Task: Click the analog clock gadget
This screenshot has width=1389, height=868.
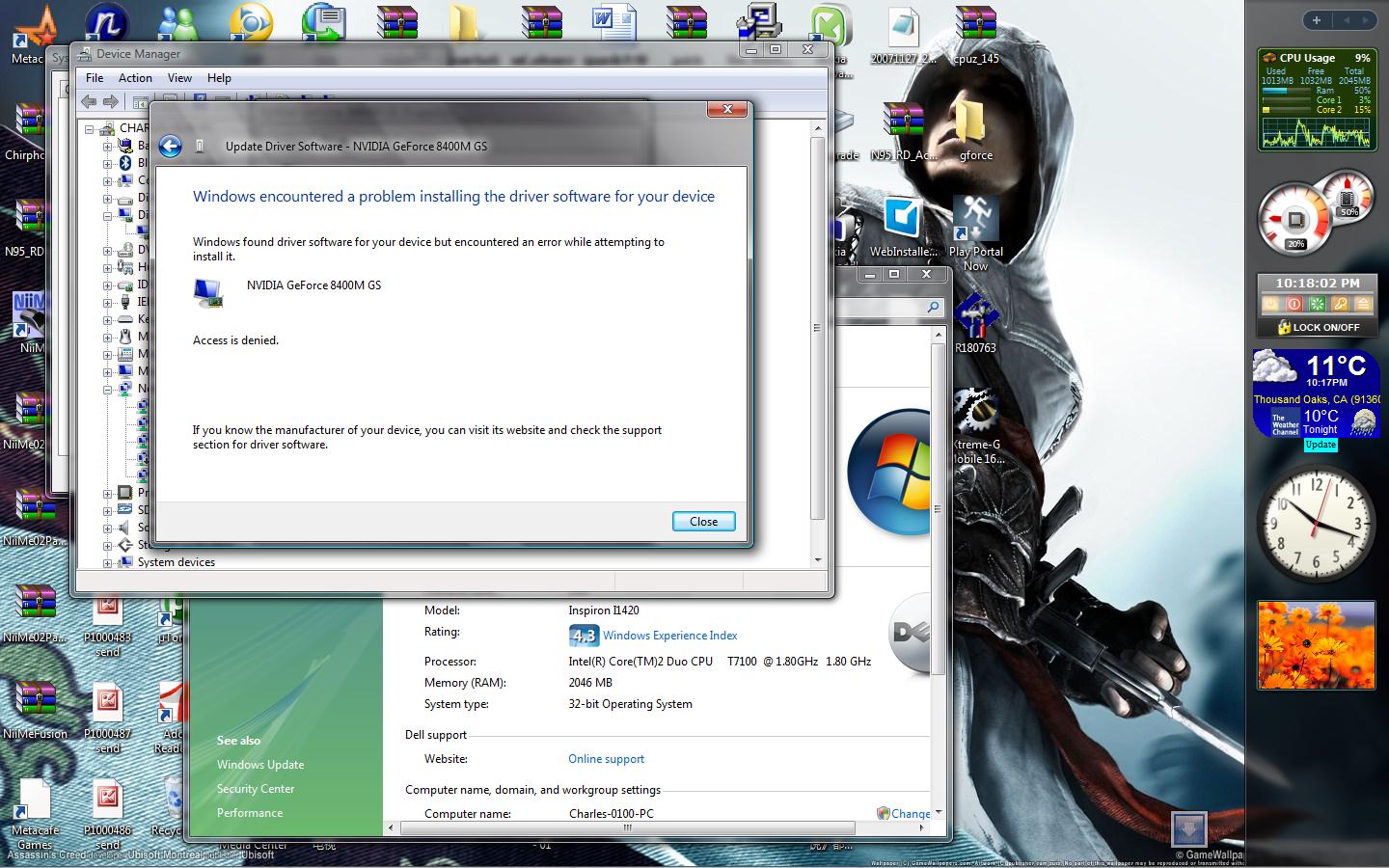Action: click(1317, 525)
